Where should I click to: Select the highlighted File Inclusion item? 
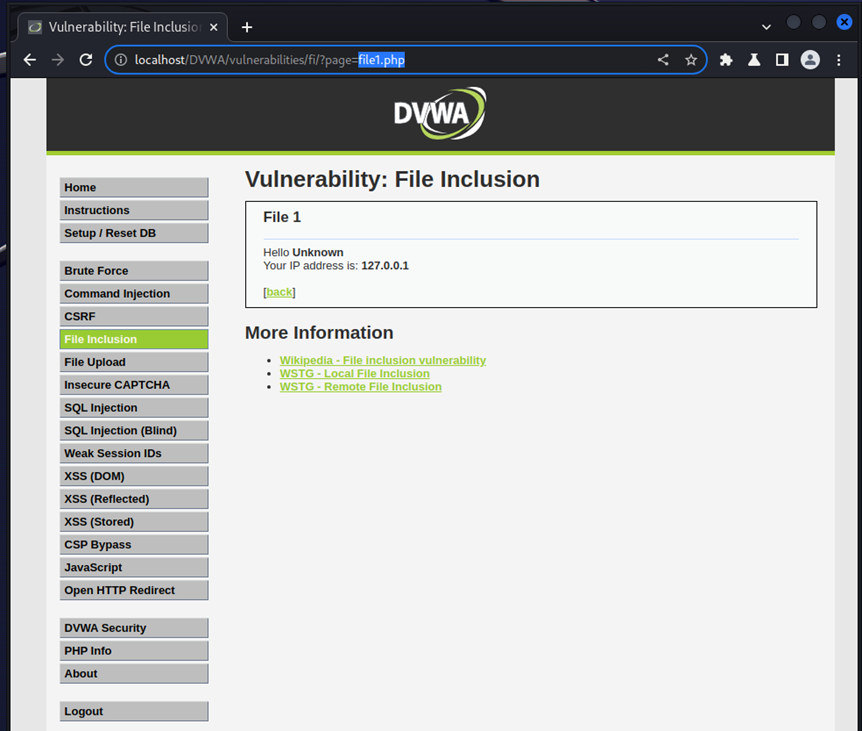click(134, 339)
